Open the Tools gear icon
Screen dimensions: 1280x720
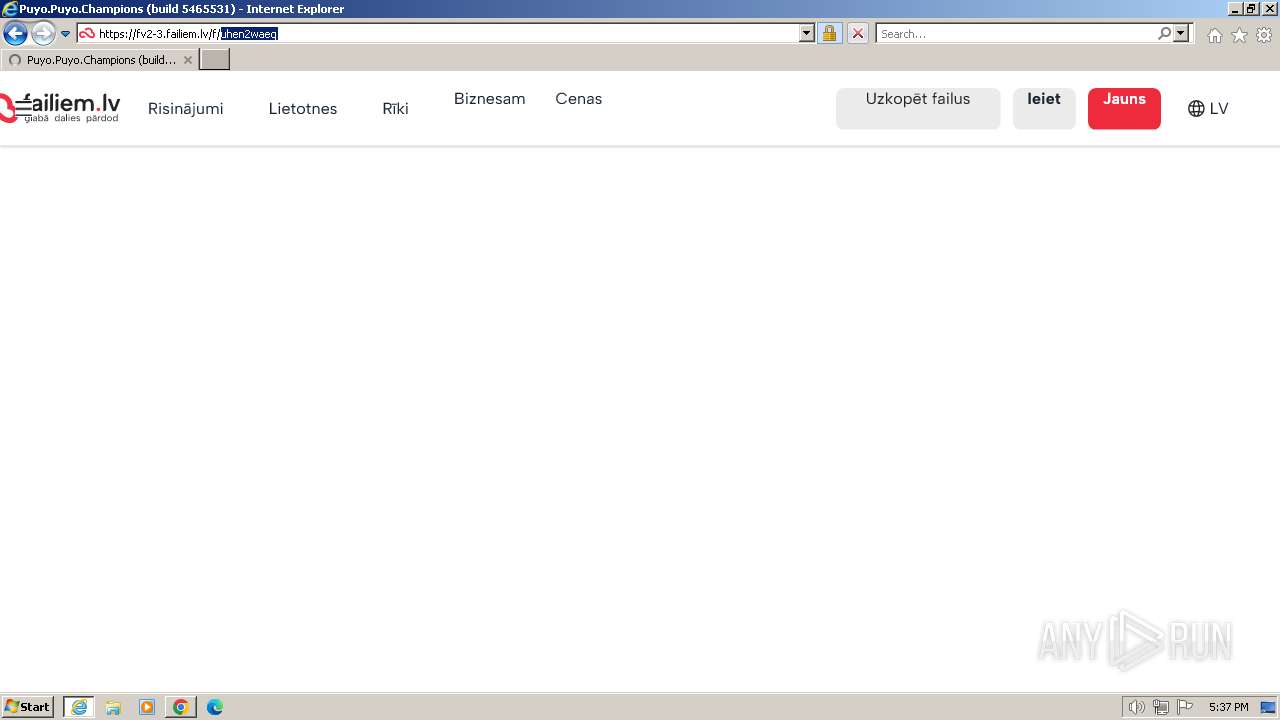pyautogui.click(x=1264, y=35)
